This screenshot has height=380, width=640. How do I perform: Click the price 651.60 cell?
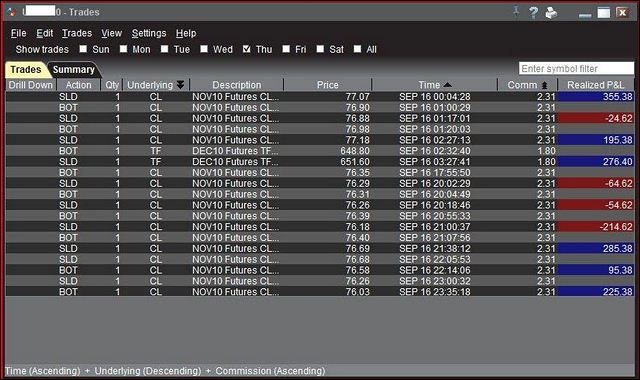(327, 162)
